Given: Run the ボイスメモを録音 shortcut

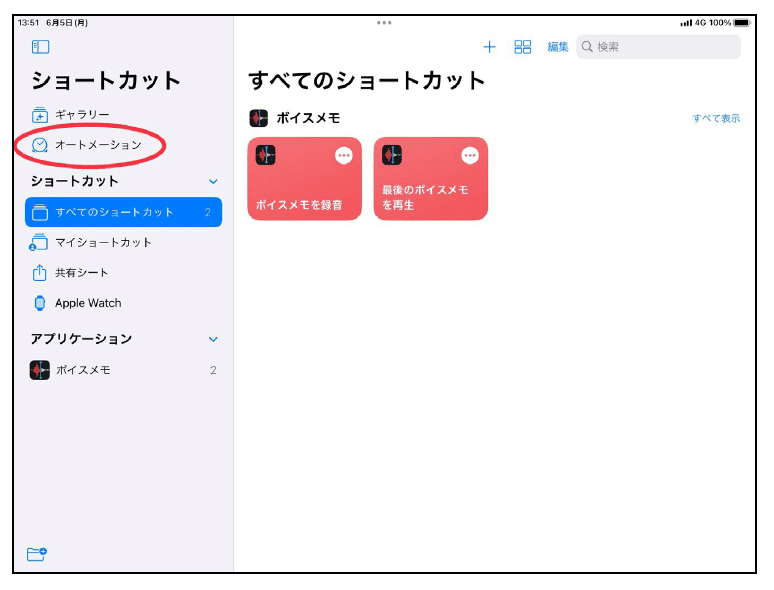Looking at the screenshot, I should point(305,178).
